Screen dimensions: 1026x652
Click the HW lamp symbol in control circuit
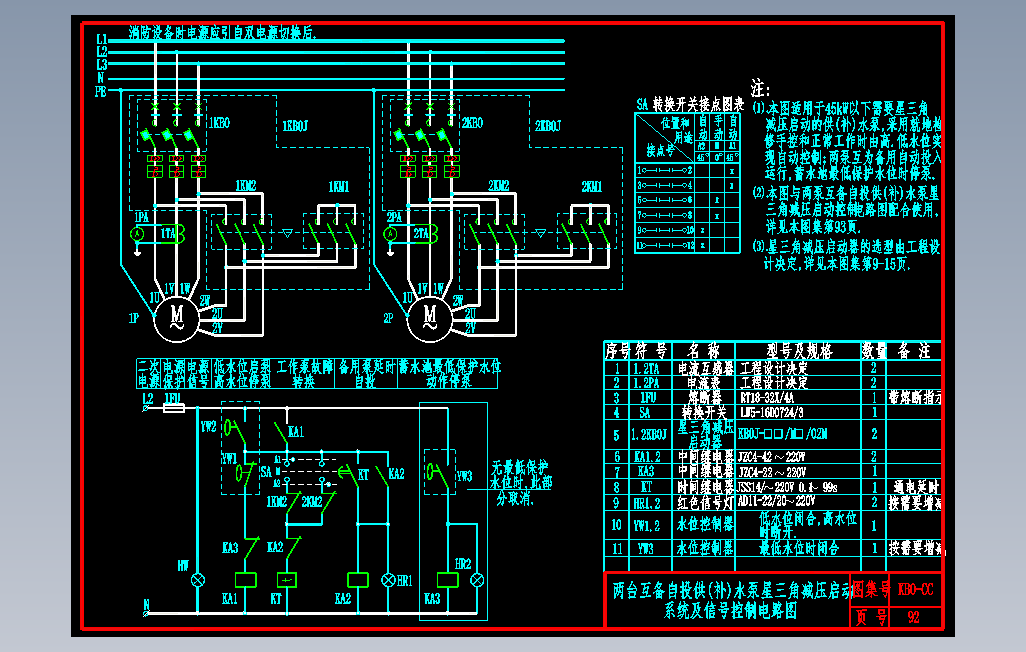pyautogui.click(x=198, y=580)
